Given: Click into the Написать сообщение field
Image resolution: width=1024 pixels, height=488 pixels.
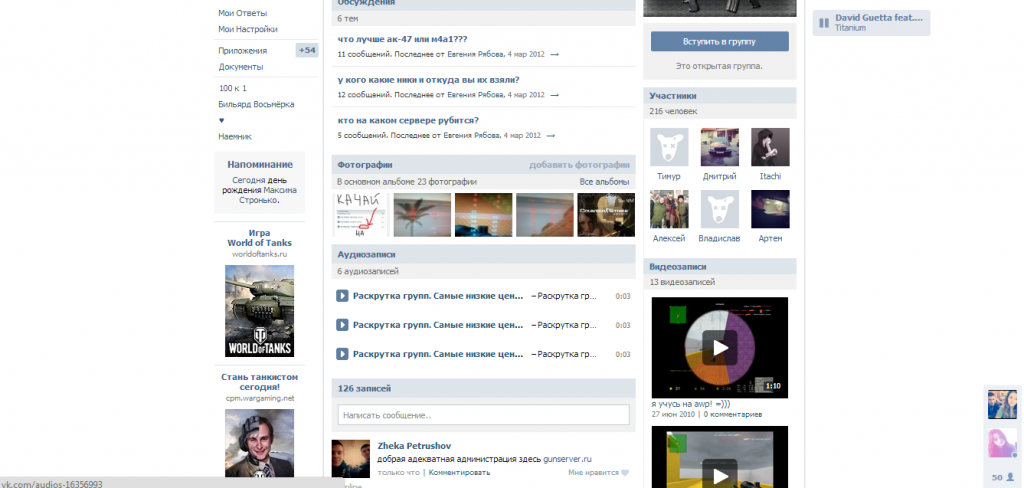Looking at the screenshot, I should pyautogui.click(x=484, y=415).
